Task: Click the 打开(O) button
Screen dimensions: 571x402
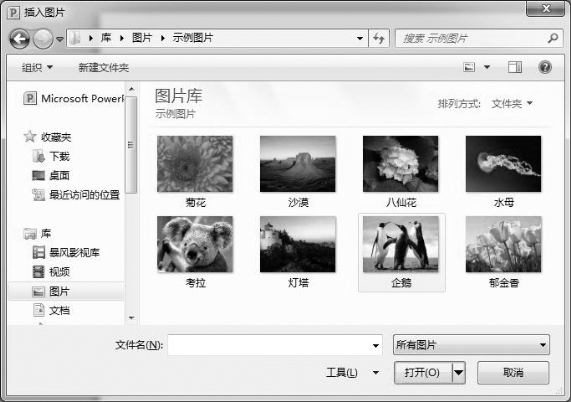Action: tap(423, 373)
